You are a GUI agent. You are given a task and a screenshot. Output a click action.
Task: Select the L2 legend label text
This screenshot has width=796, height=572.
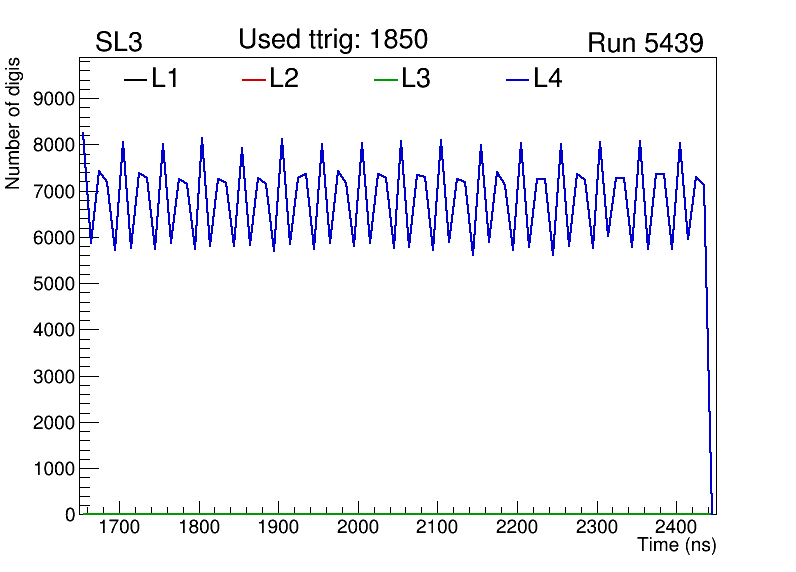pos(284,79)
